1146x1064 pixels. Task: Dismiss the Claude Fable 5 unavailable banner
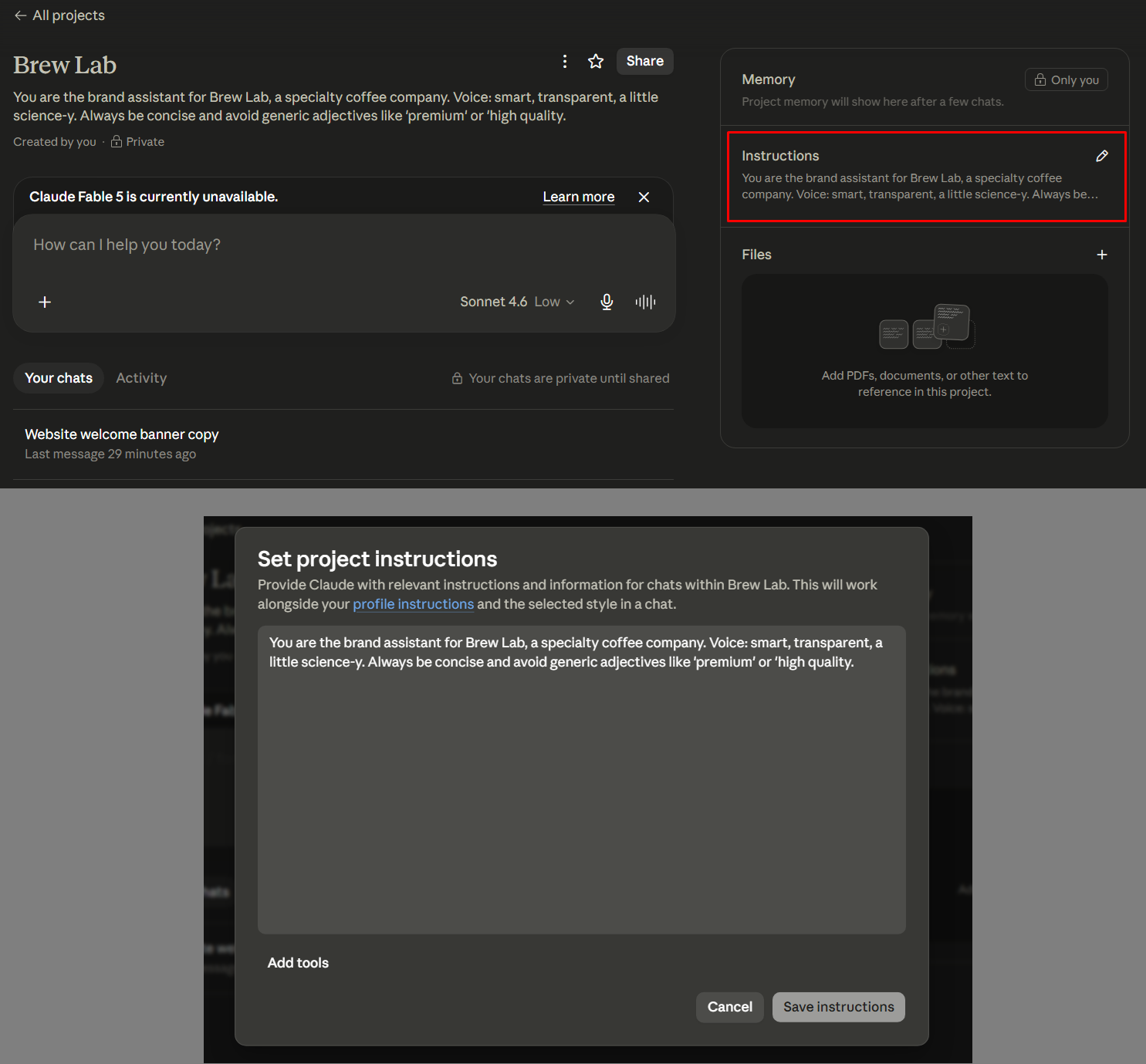(644, 197)
